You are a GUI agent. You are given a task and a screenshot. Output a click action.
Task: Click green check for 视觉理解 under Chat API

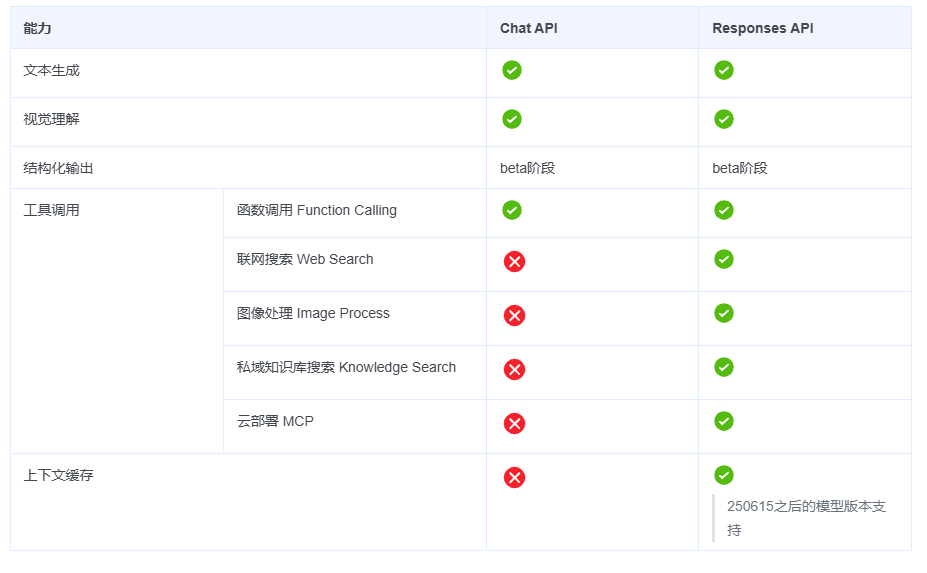(x=512, y=119)
